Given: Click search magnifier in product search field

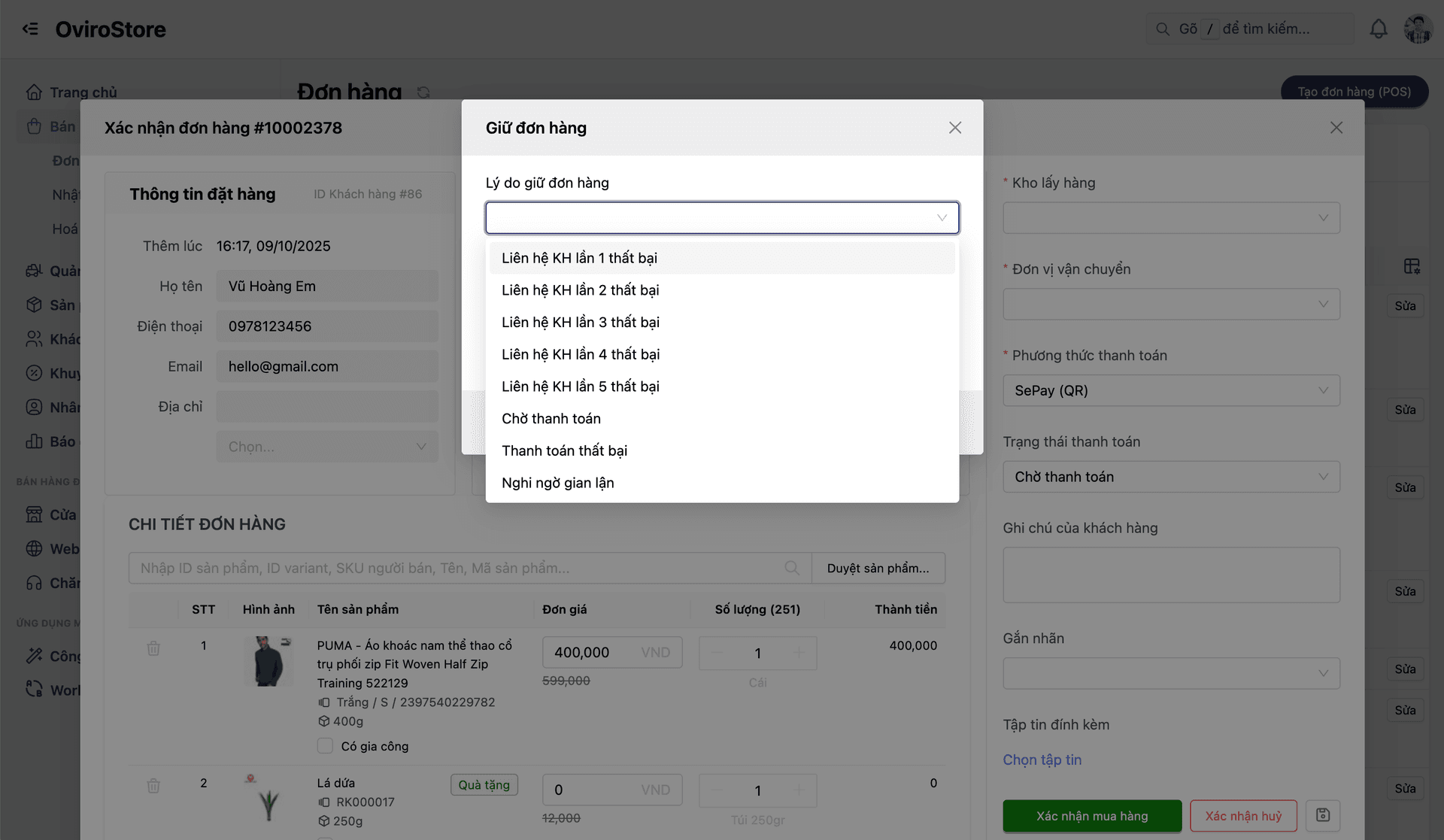Looking at the screenshot, I should 792,568.
